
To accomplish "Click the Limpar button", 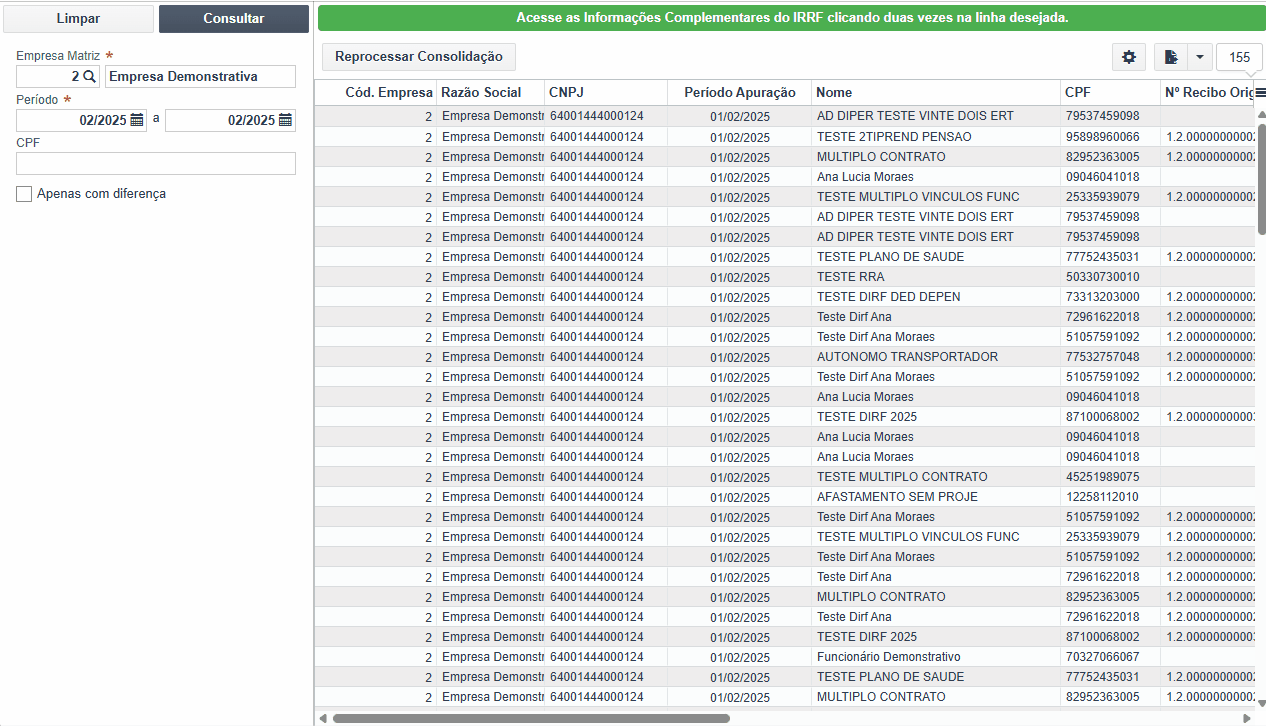I will click(x=78, y=19).
